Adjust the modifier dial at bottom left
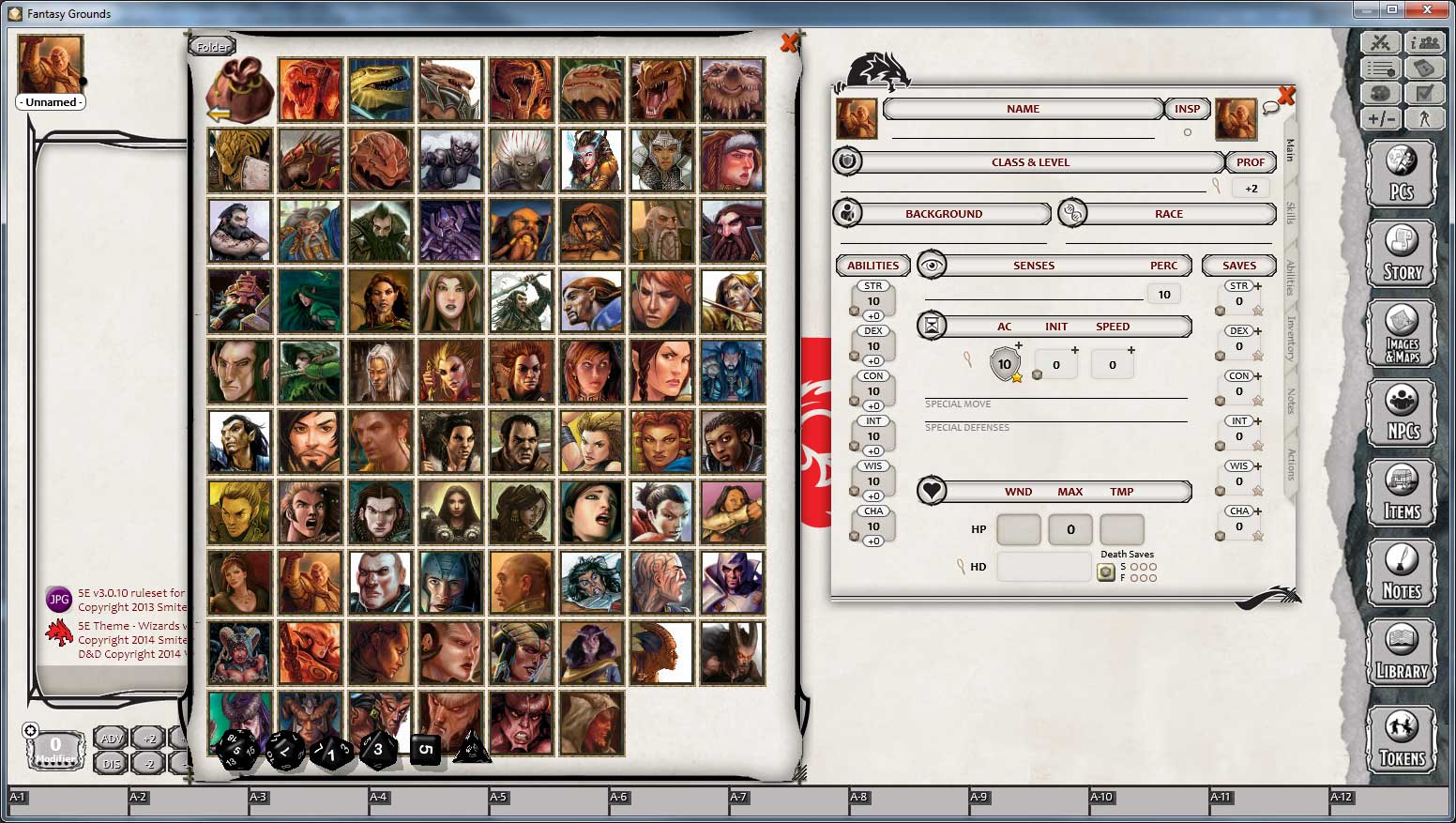 56,747
